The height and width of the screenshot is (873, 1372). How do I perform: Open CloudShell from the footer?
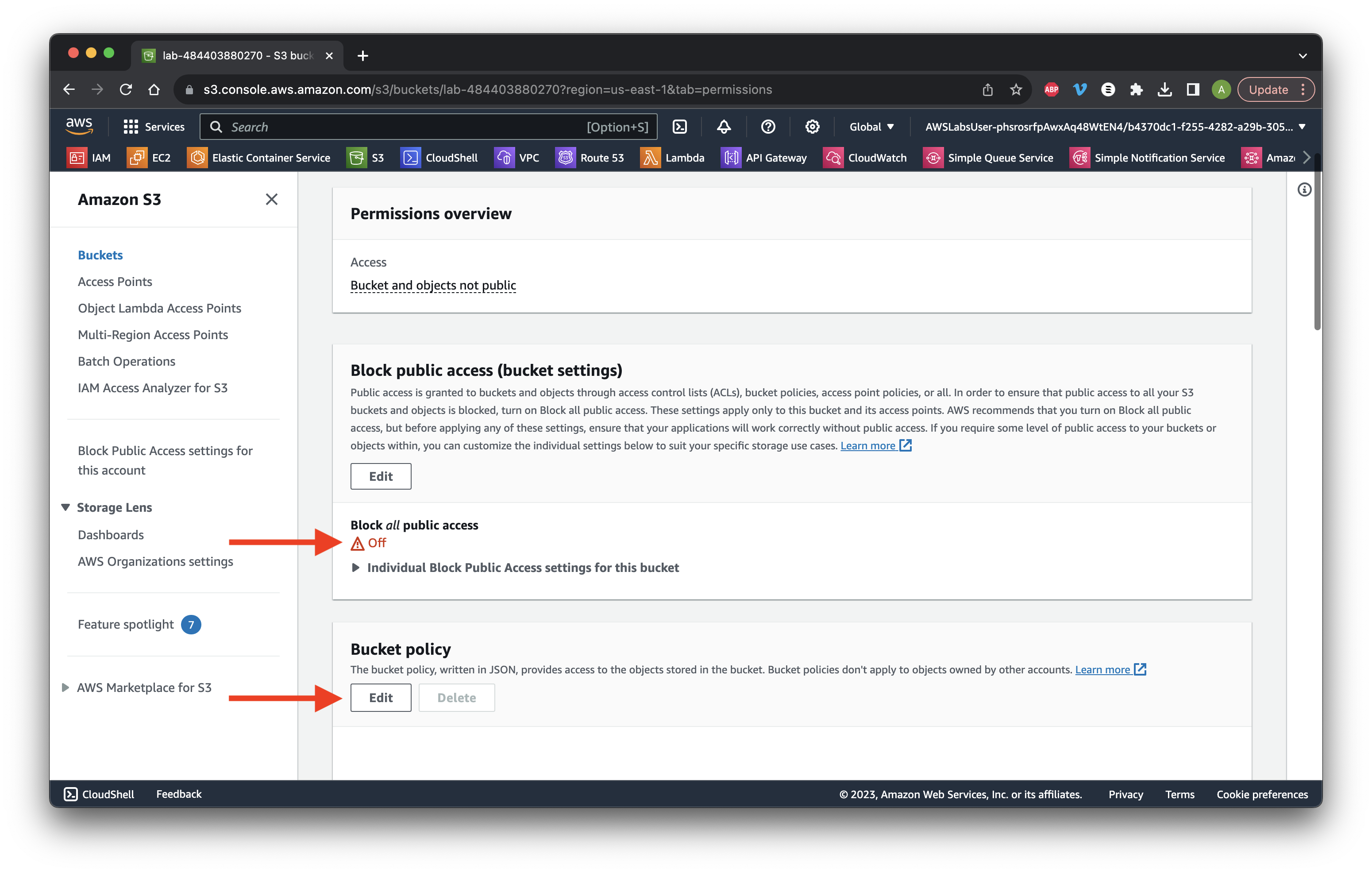tap(99, 794)
